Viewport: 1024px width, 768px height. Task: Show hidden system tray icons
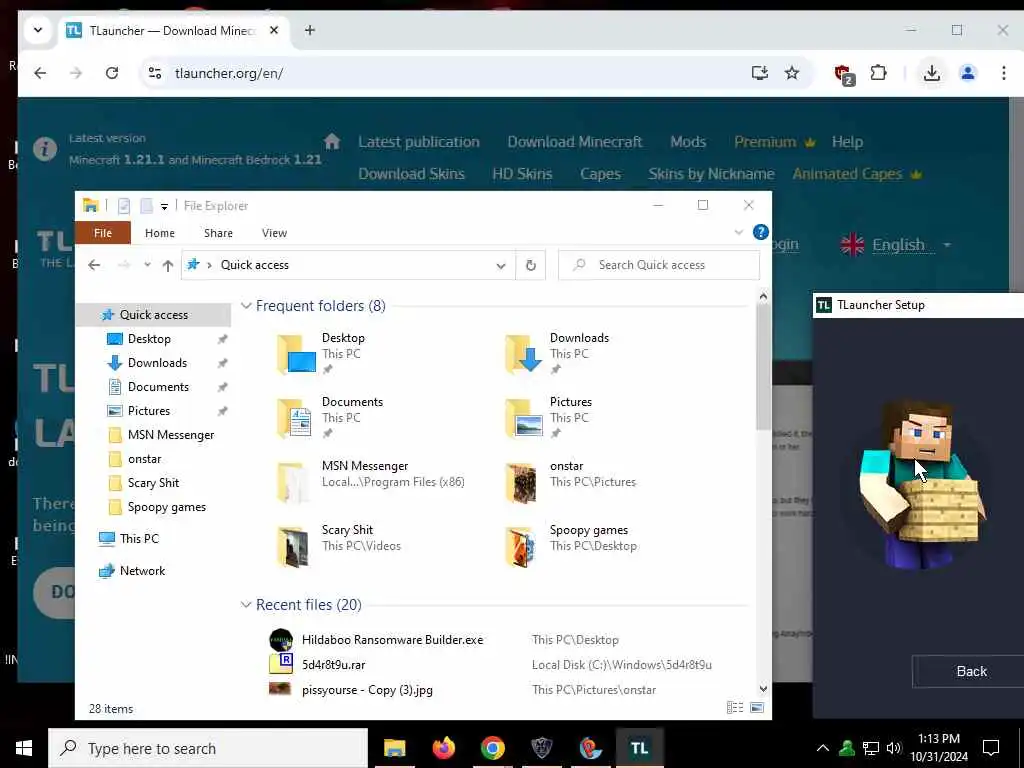(823, 748)
